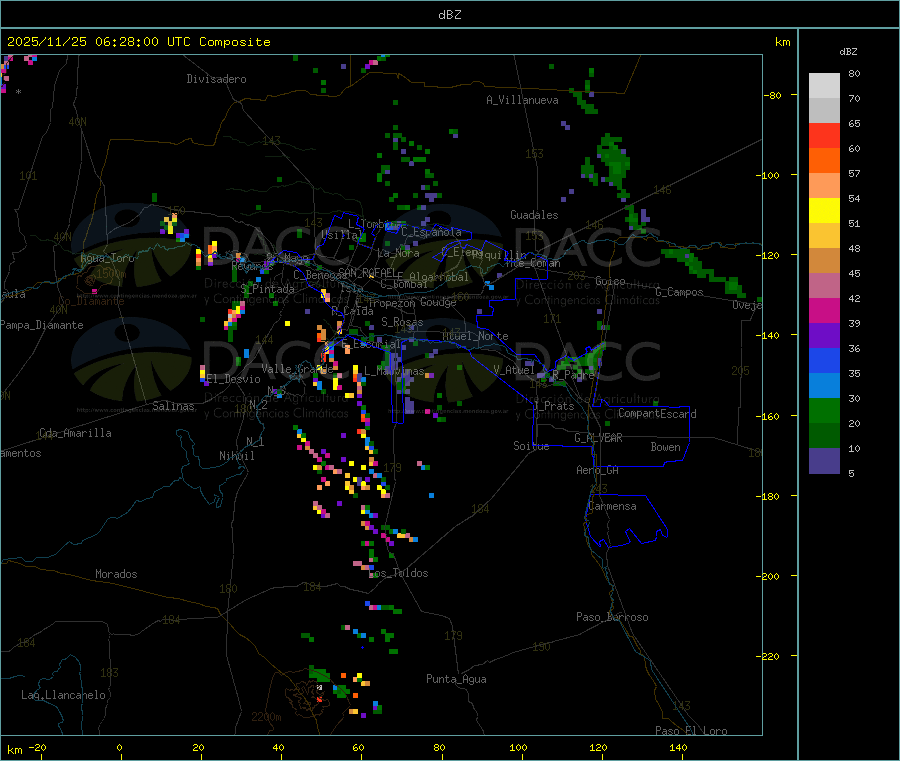Pick the royal blue swatch in the legend

pos(824,360)
